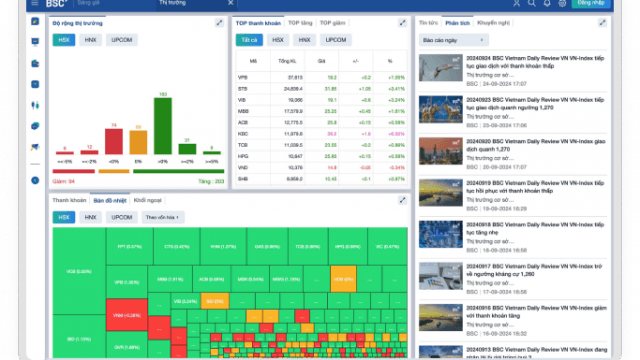Click thumbnail of the 16-09-2024 report

tap(441, 318)
